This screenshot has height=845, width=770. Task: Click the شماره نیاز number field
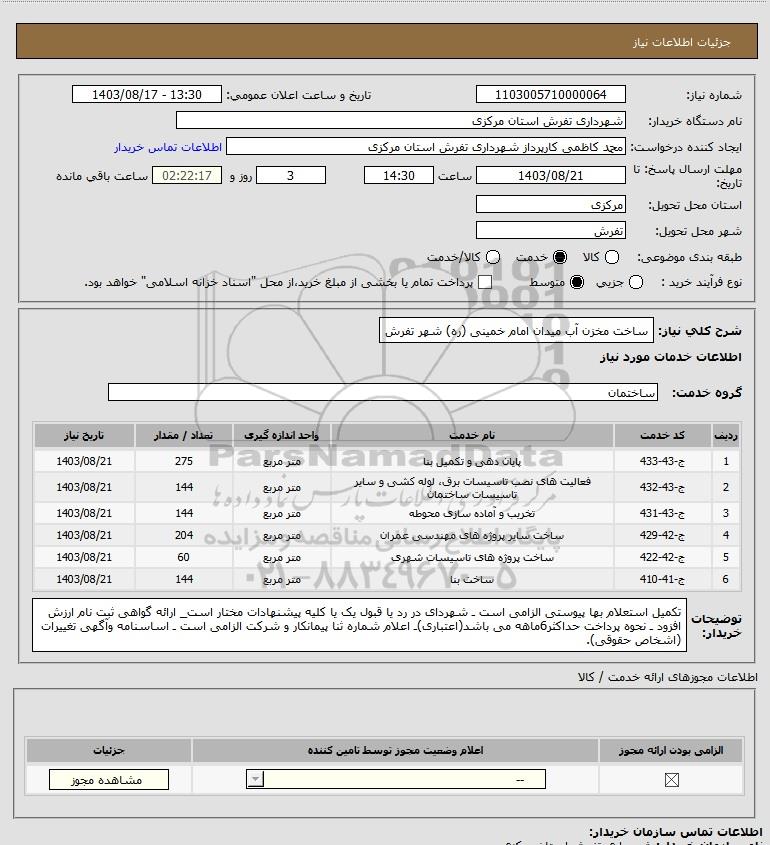(x=551, y=94)
